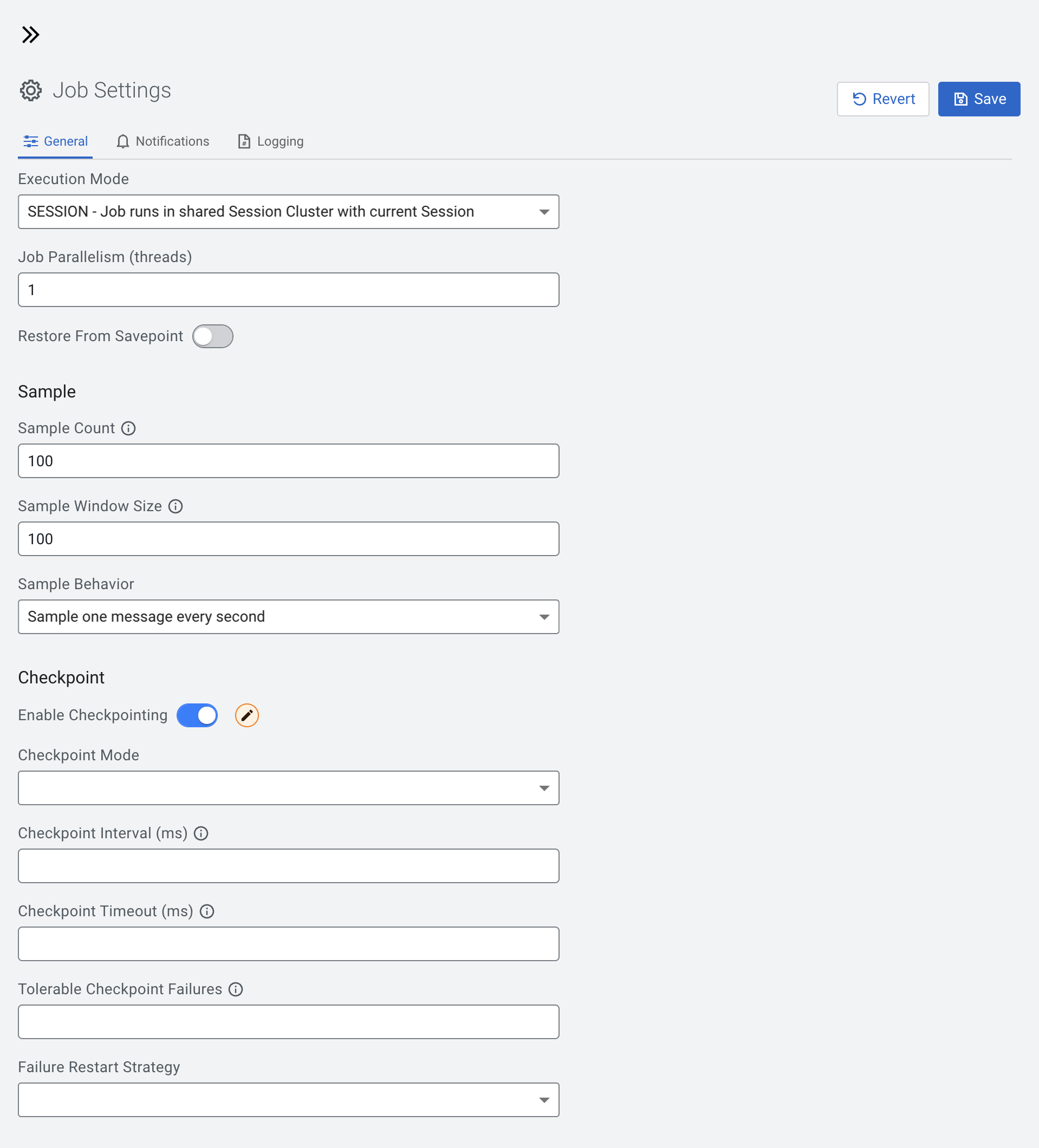Switch to the Logging tab
The height and width of the screenshot is (1148, 1039).
click(x=270, y=141)
